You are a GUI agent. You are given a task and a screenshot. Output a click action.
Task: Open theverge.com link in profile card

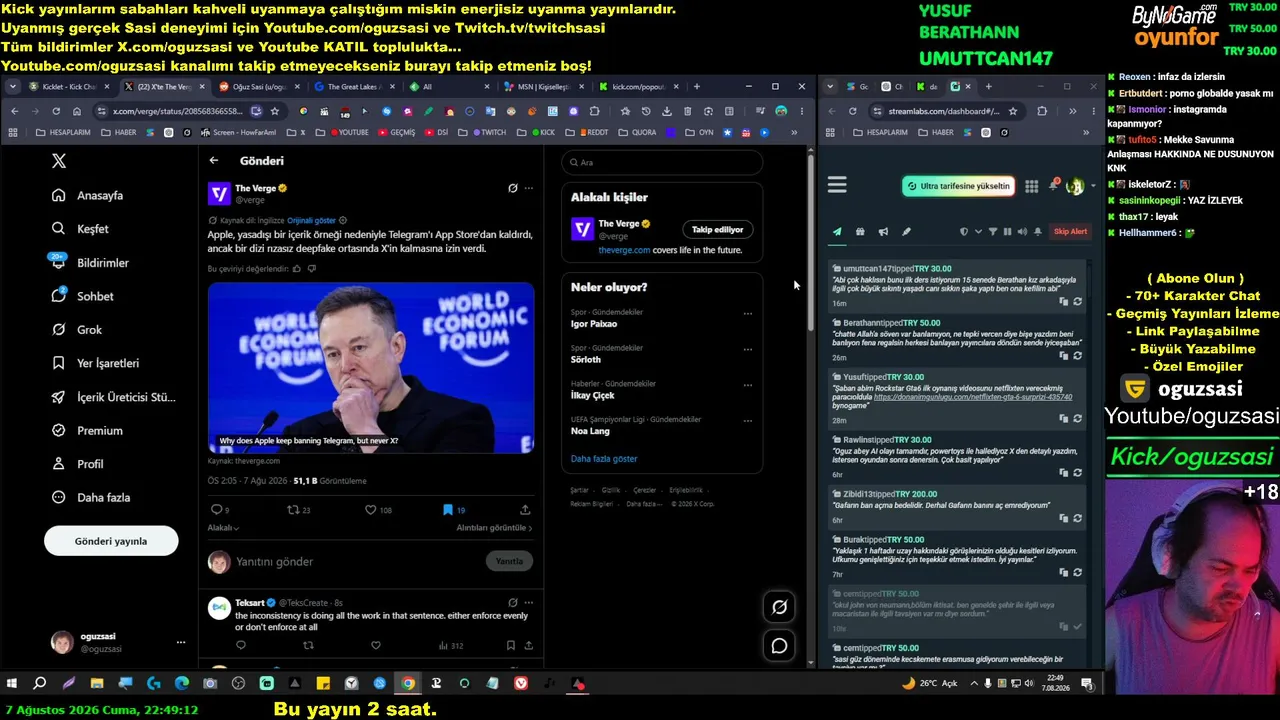(624, 250)
